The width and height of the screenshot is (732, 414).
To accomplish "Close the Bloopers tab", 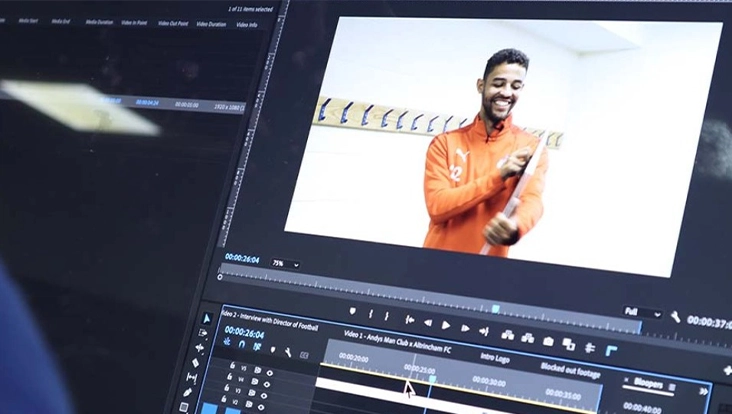I will pyautogui.click(x=626, y=380).
